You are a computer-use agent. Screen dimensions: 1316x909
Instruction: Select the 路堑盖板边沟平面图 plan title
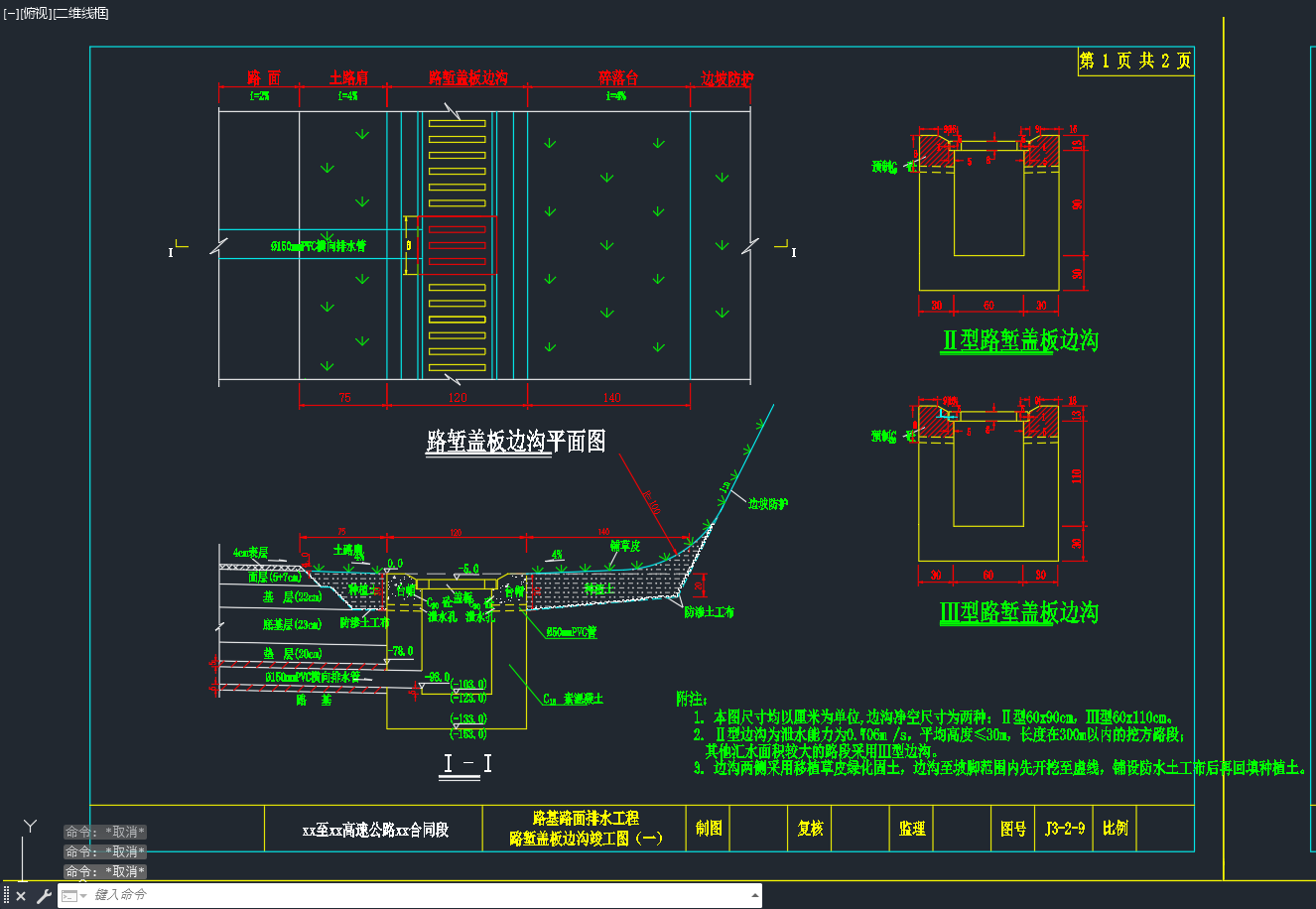(515, 442)
